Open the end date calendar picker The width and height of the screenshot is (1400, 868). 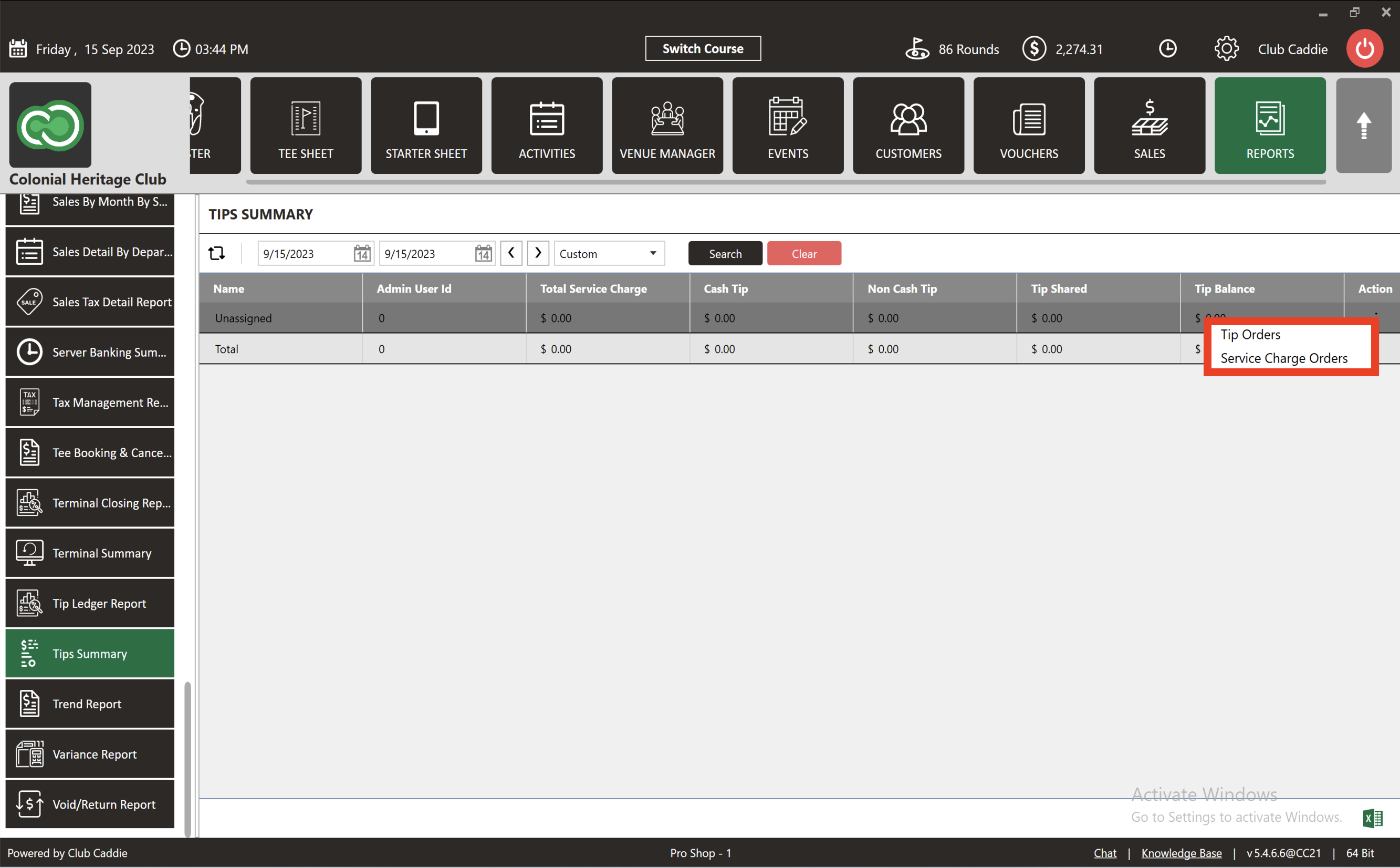click(x=483, y=253)
